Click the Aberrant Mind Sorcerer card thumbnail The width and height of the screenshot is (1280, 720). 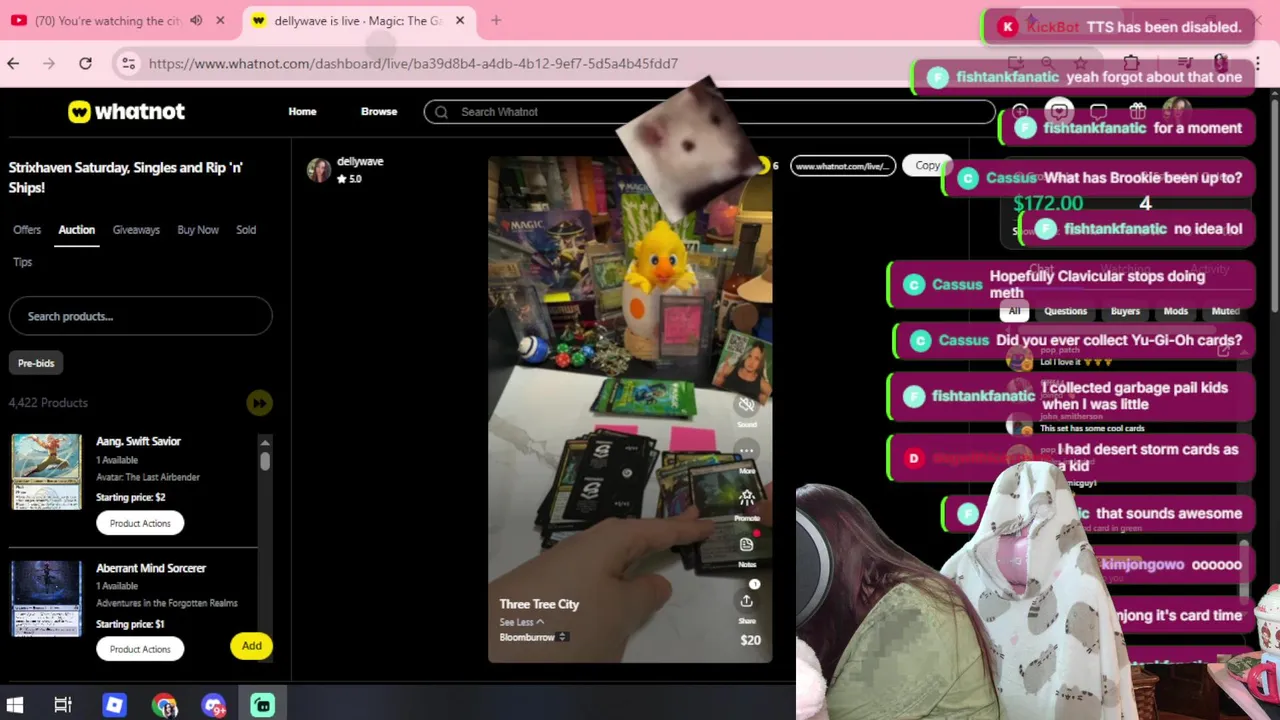click(x=46, y=598)
